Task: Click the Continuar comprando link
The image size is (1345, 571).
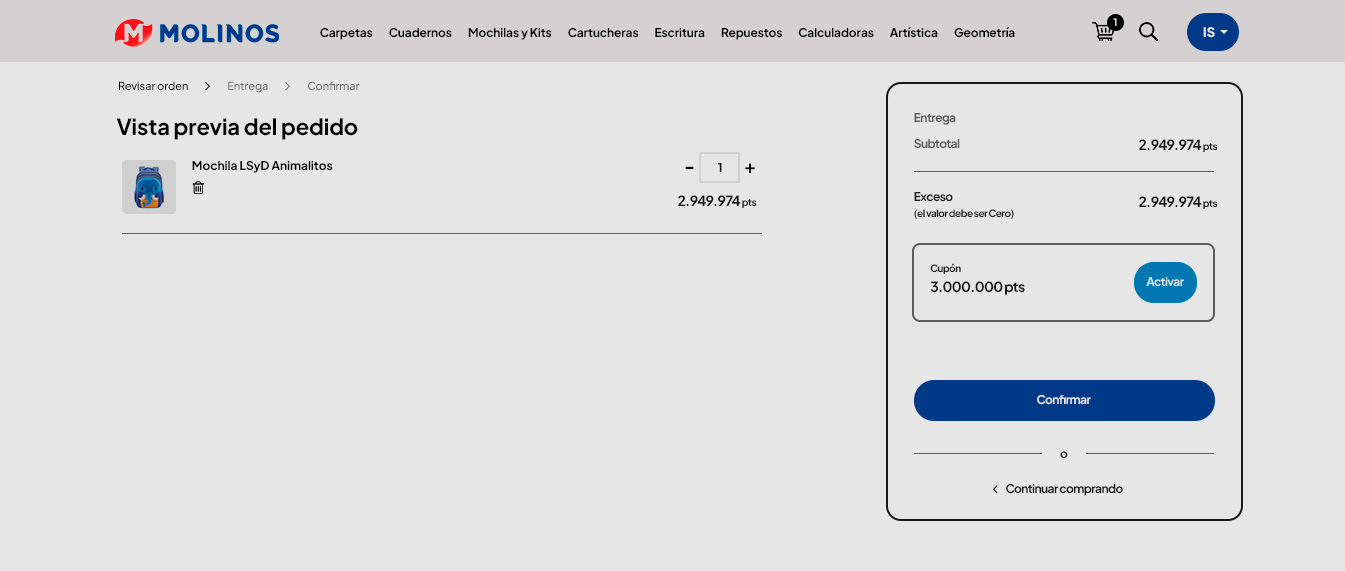Action: click(1063, 489)
